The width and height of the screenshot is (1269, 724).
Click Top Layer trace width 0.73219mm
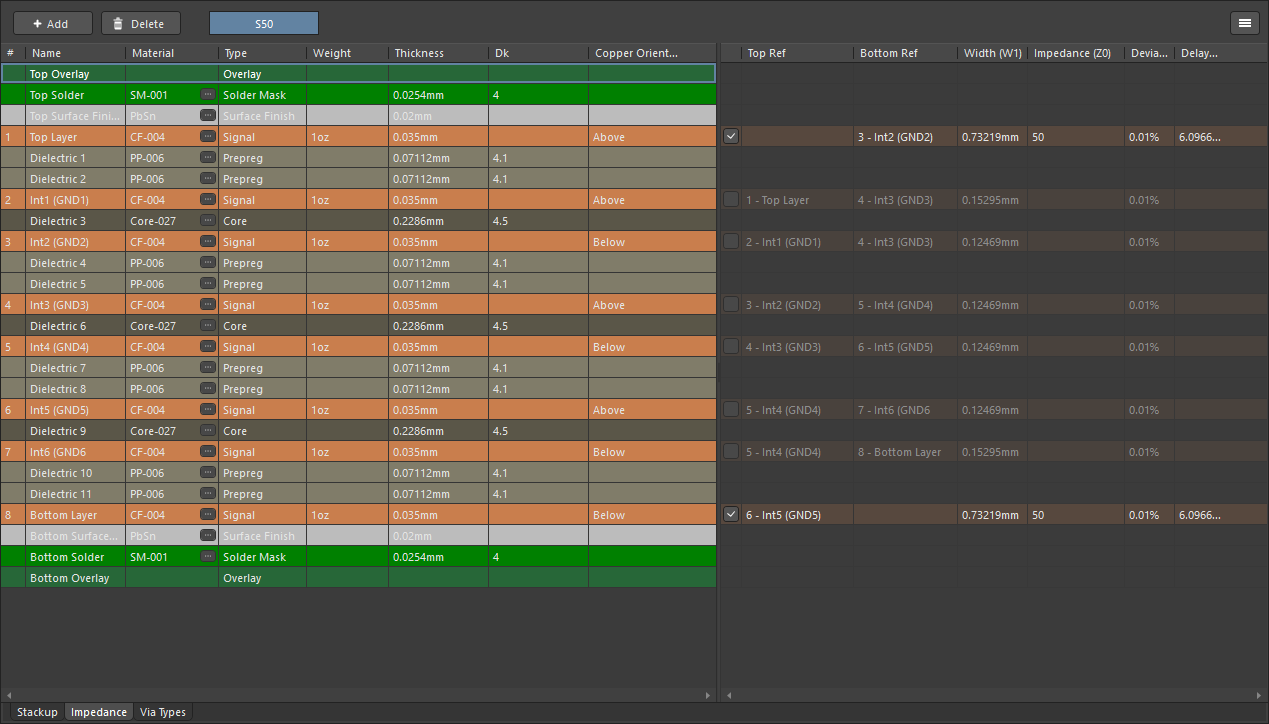pyautogui.click(x=991, y=137)
